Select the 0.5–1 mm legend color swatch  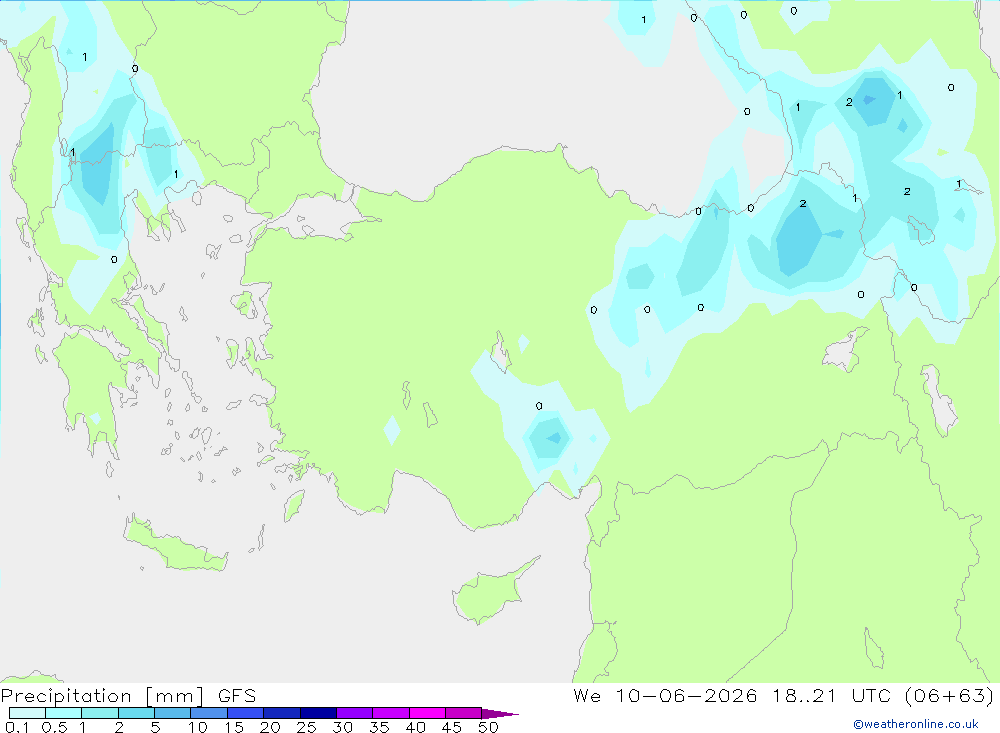[63, 713]
